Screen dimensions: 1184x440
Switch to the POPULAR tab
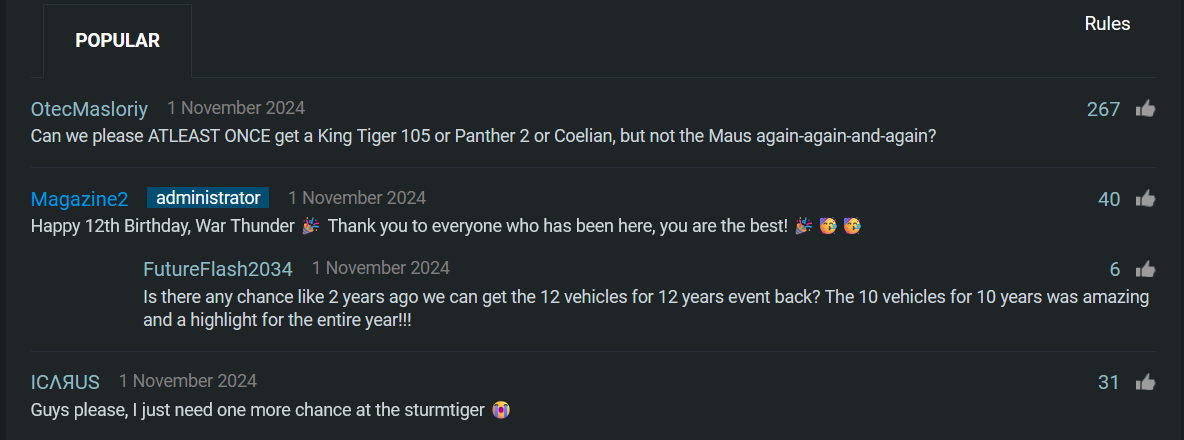117,41
